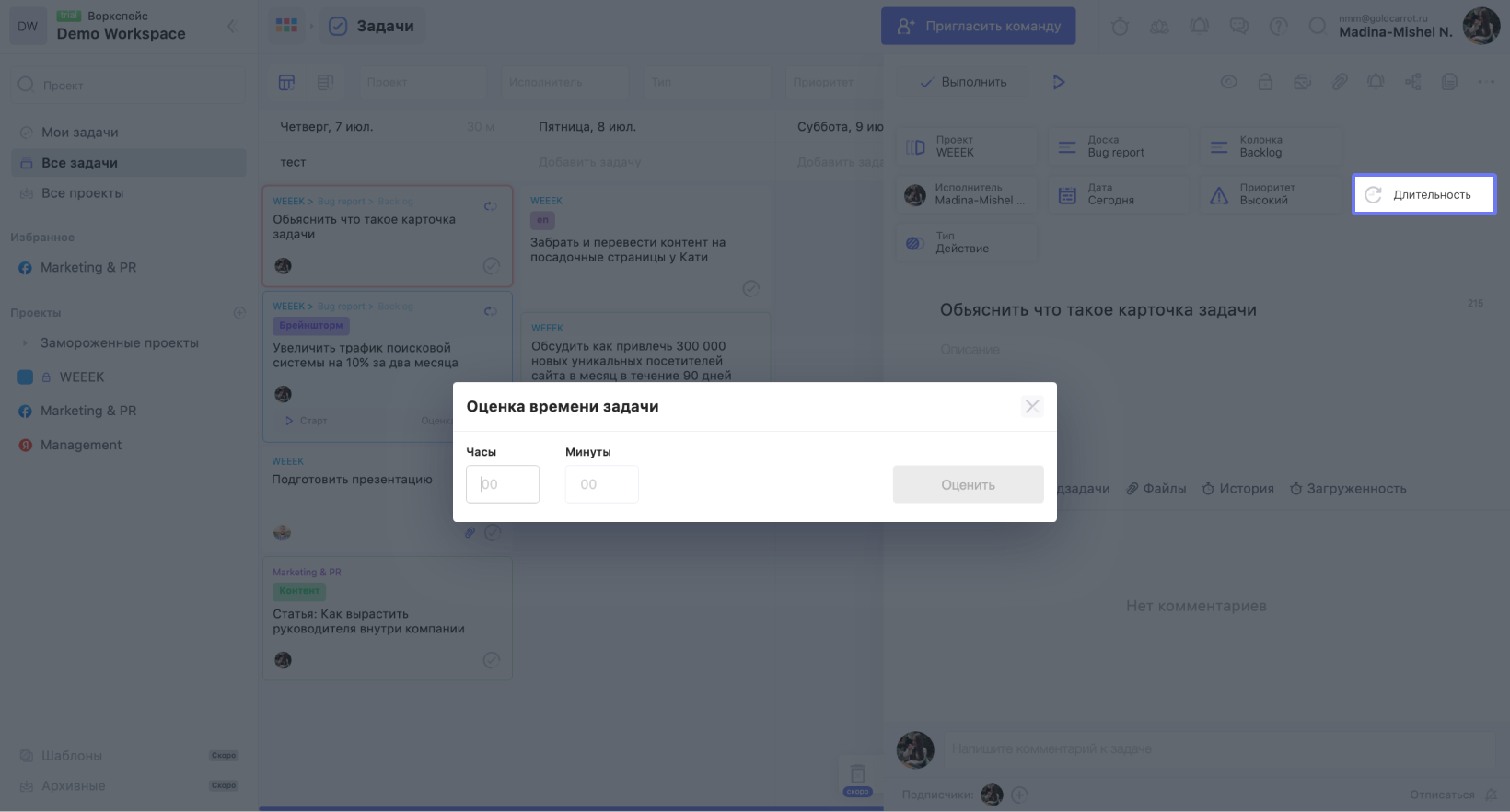Open the Длительность duration field
Viewport: 1510px width, 812px height.
[x=1423, y=194]
